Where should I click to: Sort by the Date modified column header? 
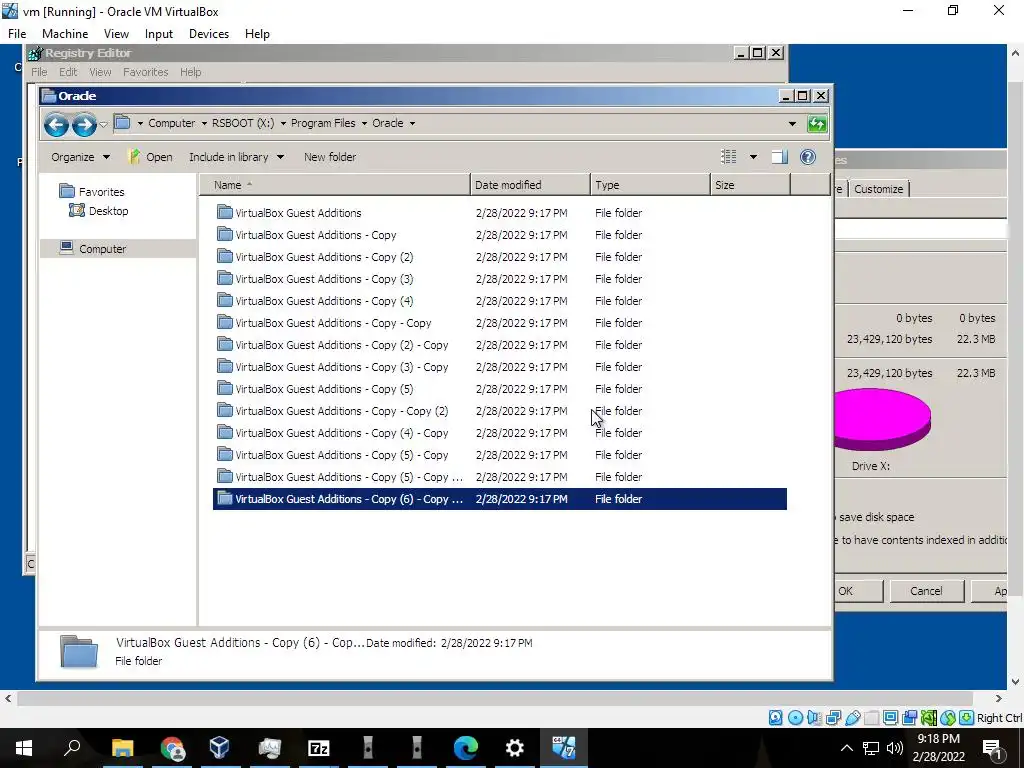(530, 185)
